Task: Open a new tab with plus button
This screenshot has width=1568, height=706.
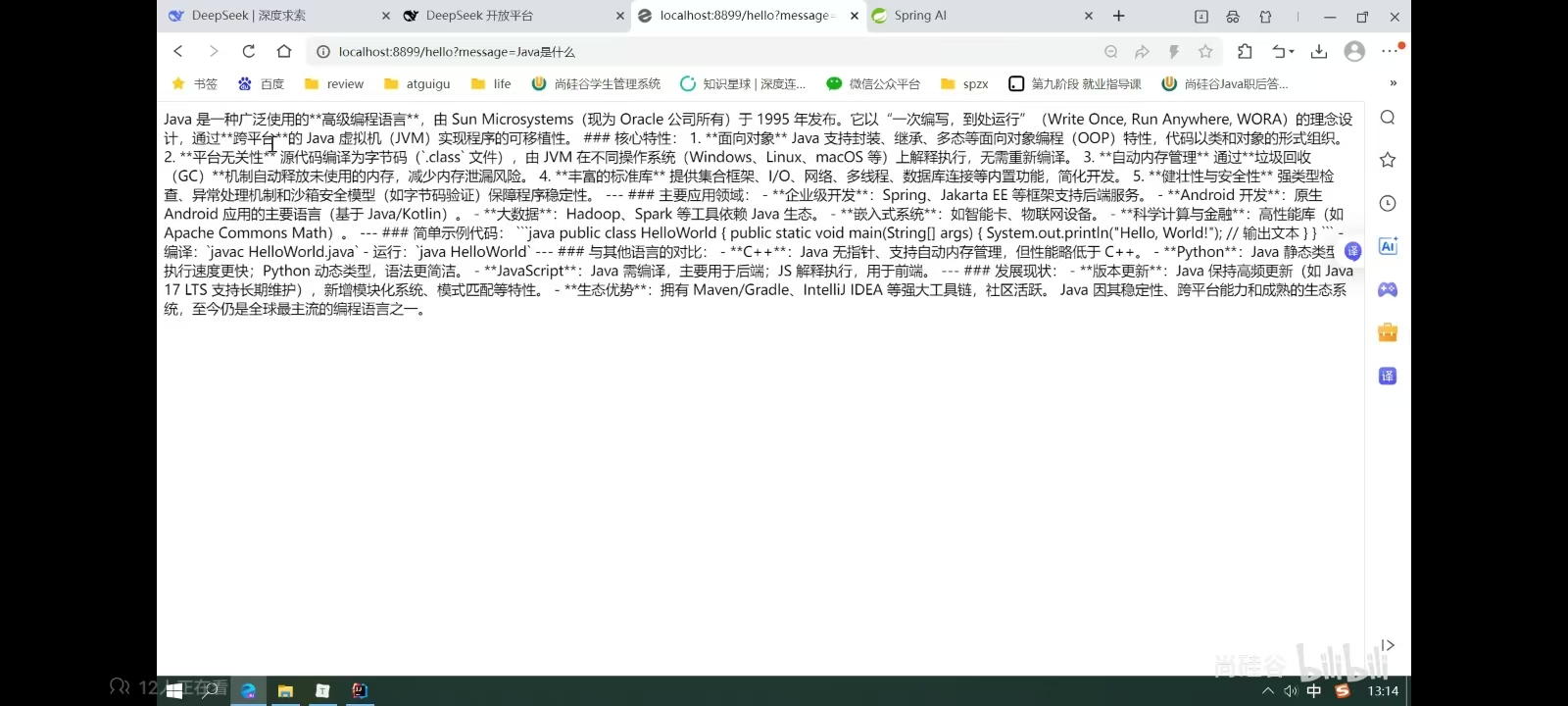Action: point(1119,16)
